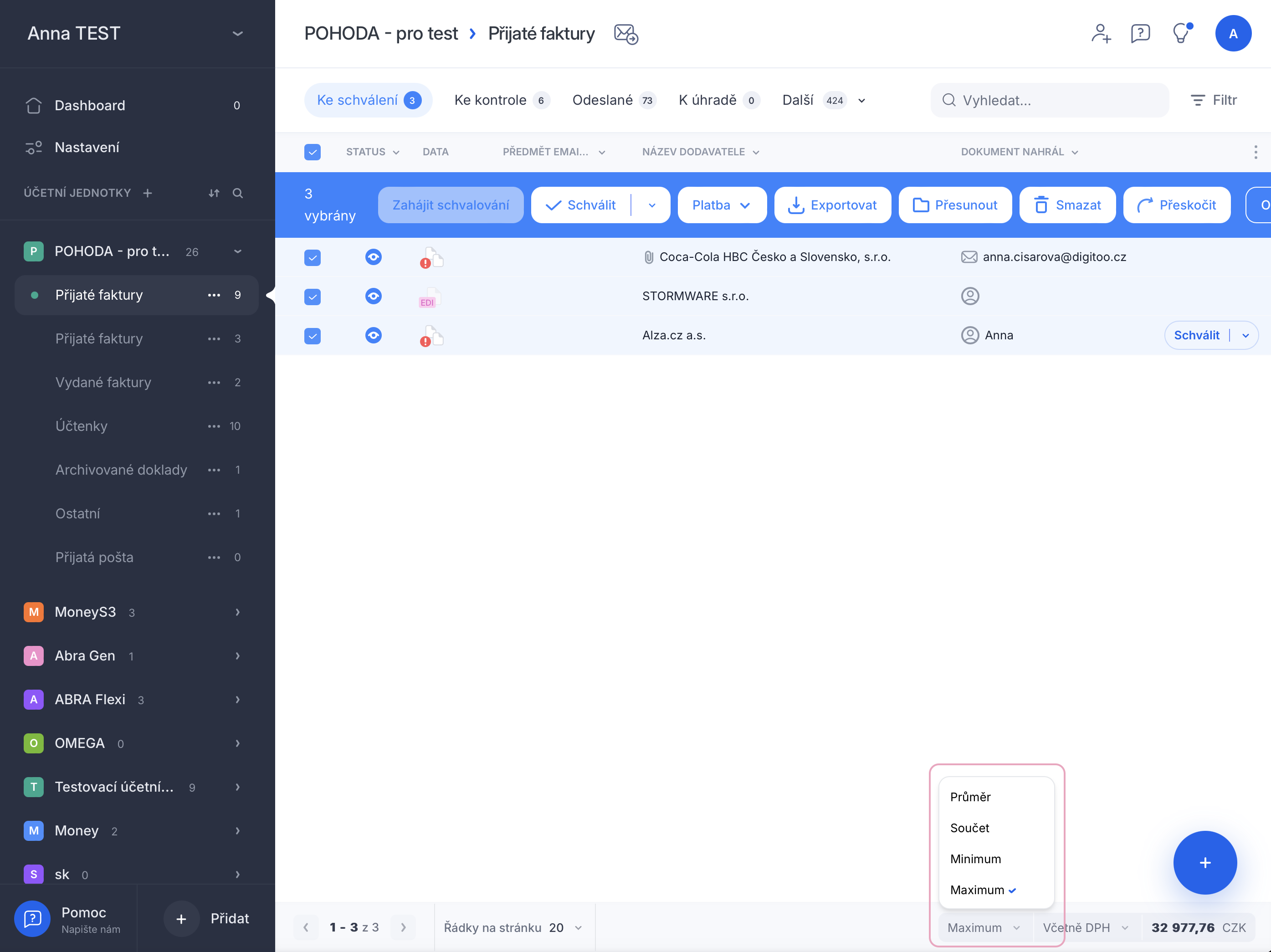Sort by Název dodavatele column header

tap(701, 152)
